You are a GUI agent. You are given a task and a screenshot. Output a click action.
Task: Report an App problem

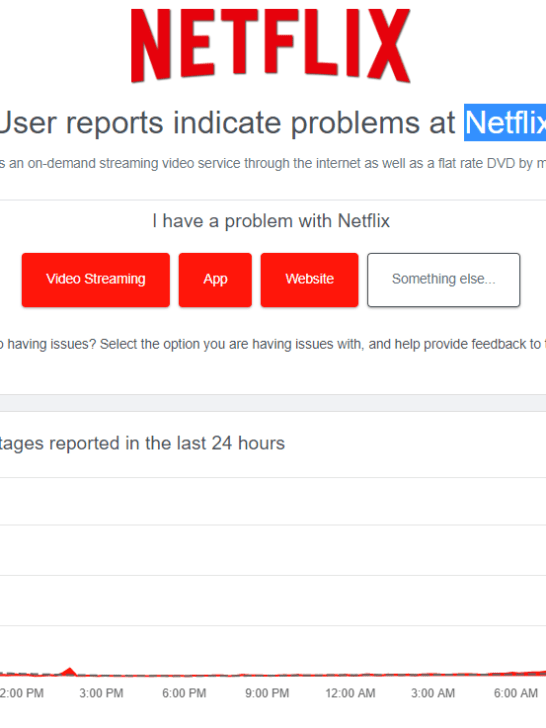pos(215,280)
